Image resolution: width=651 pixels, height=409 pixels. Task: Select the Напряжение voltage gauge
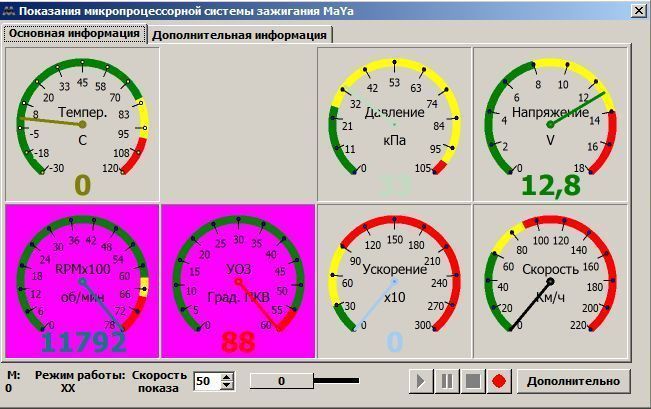coord(550,123)
